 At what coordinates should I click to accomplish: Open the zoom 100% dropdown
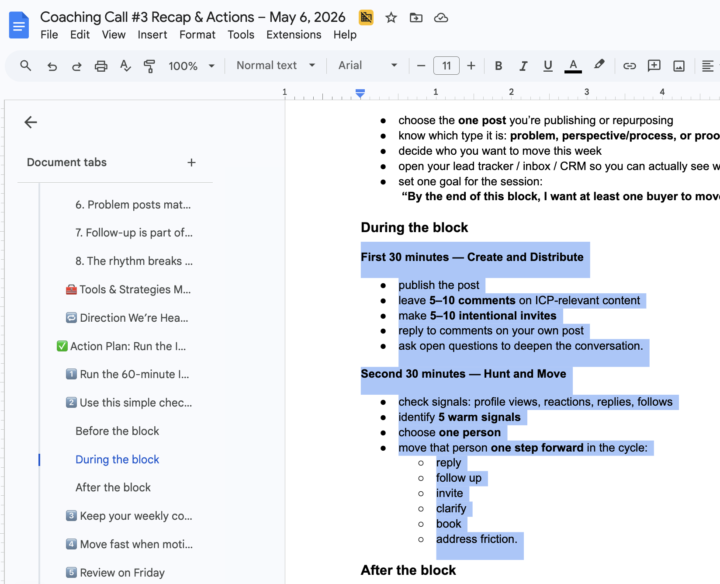191,66
